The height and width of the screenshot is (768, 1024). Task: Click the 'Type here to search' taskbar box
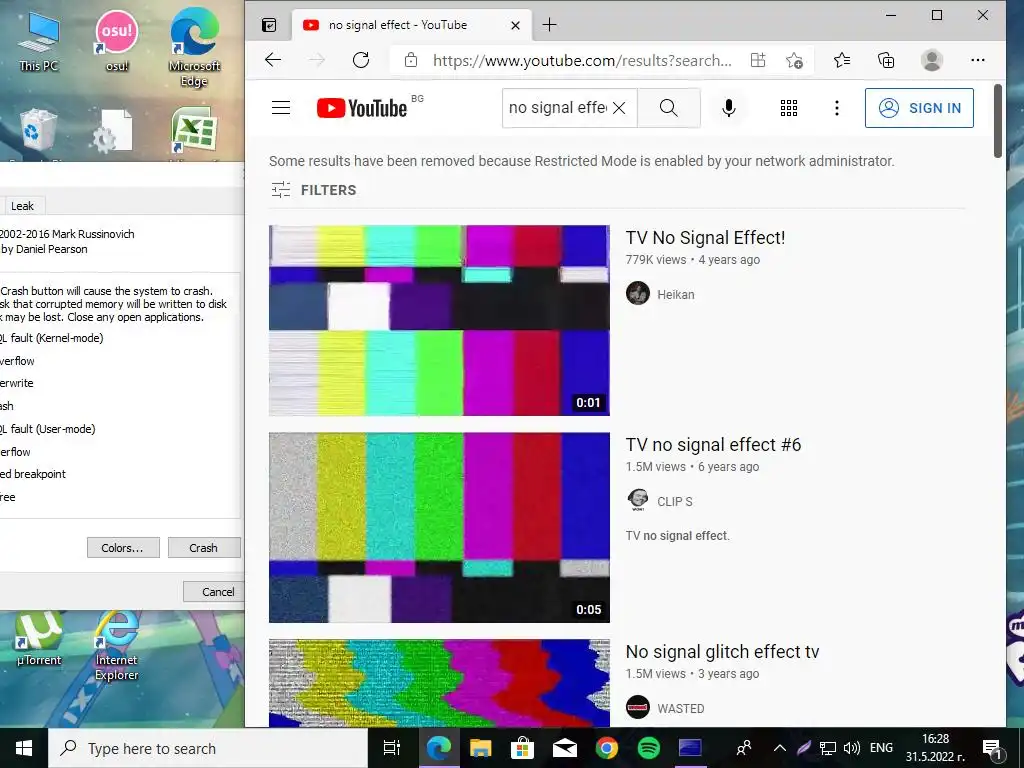pos(208,748)
